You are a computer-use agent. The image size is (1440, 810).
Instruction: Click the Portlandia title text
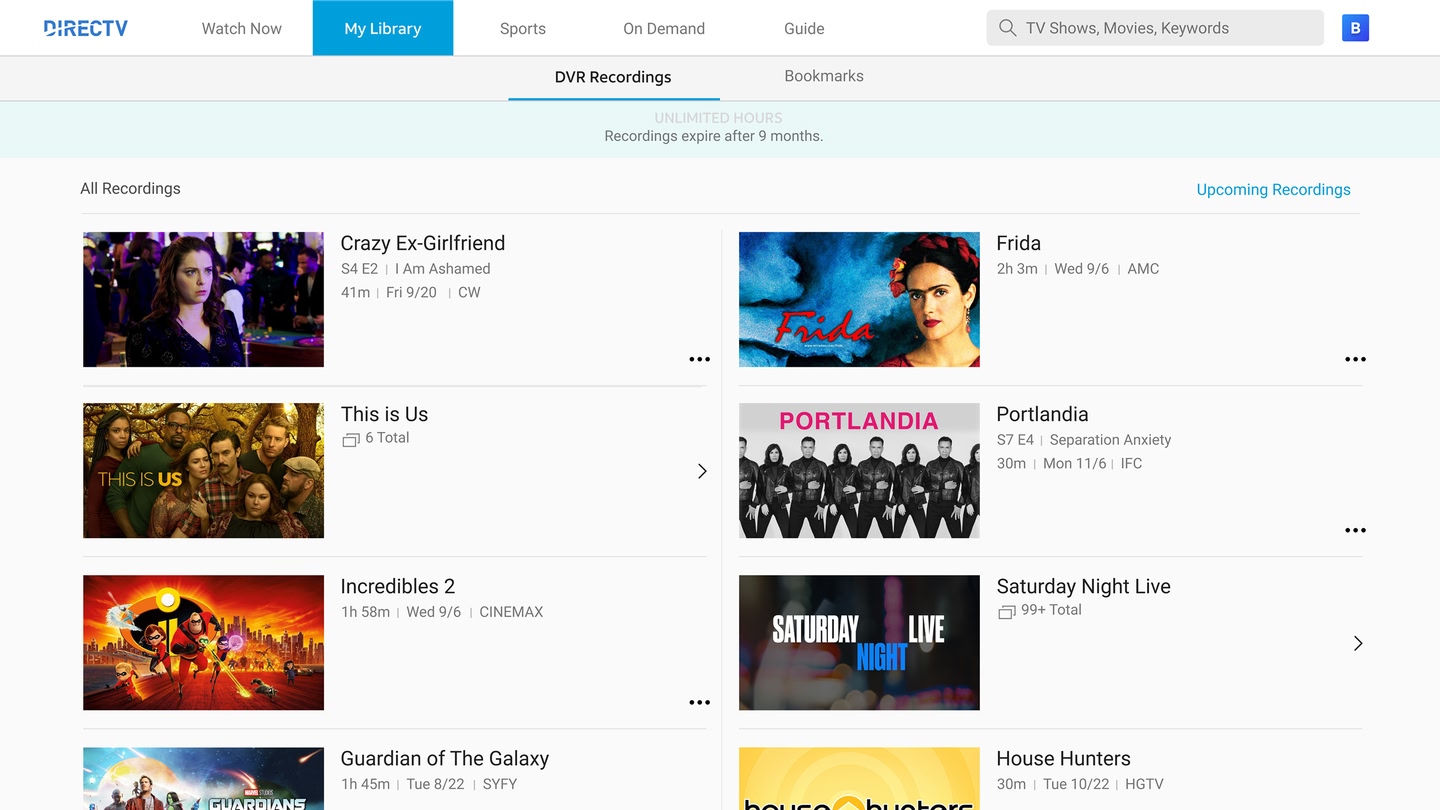[x=1042, y=414]
